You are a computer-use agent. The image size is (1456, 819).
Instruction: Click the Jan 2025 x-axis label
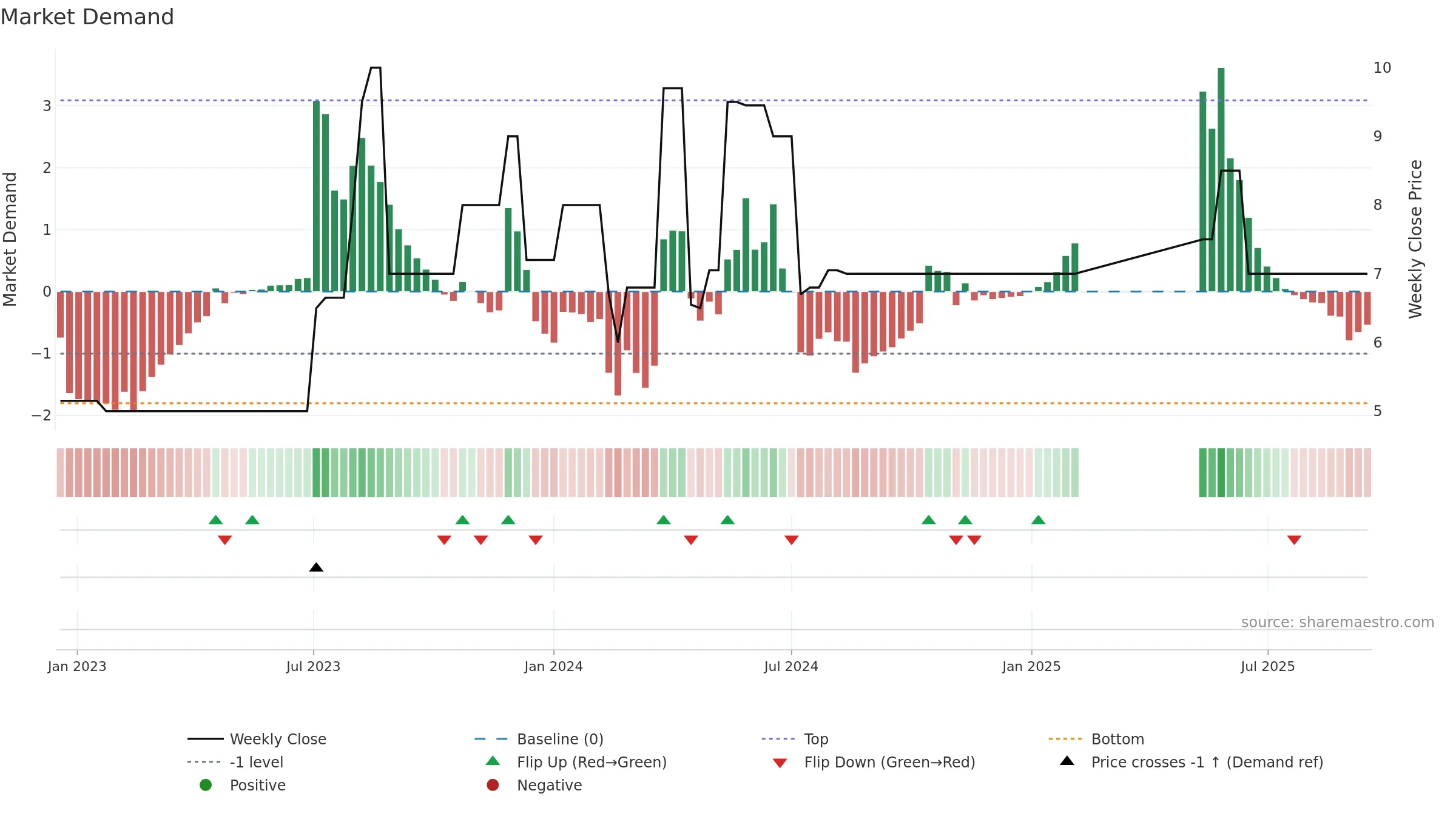click(x=1031, y=666)
